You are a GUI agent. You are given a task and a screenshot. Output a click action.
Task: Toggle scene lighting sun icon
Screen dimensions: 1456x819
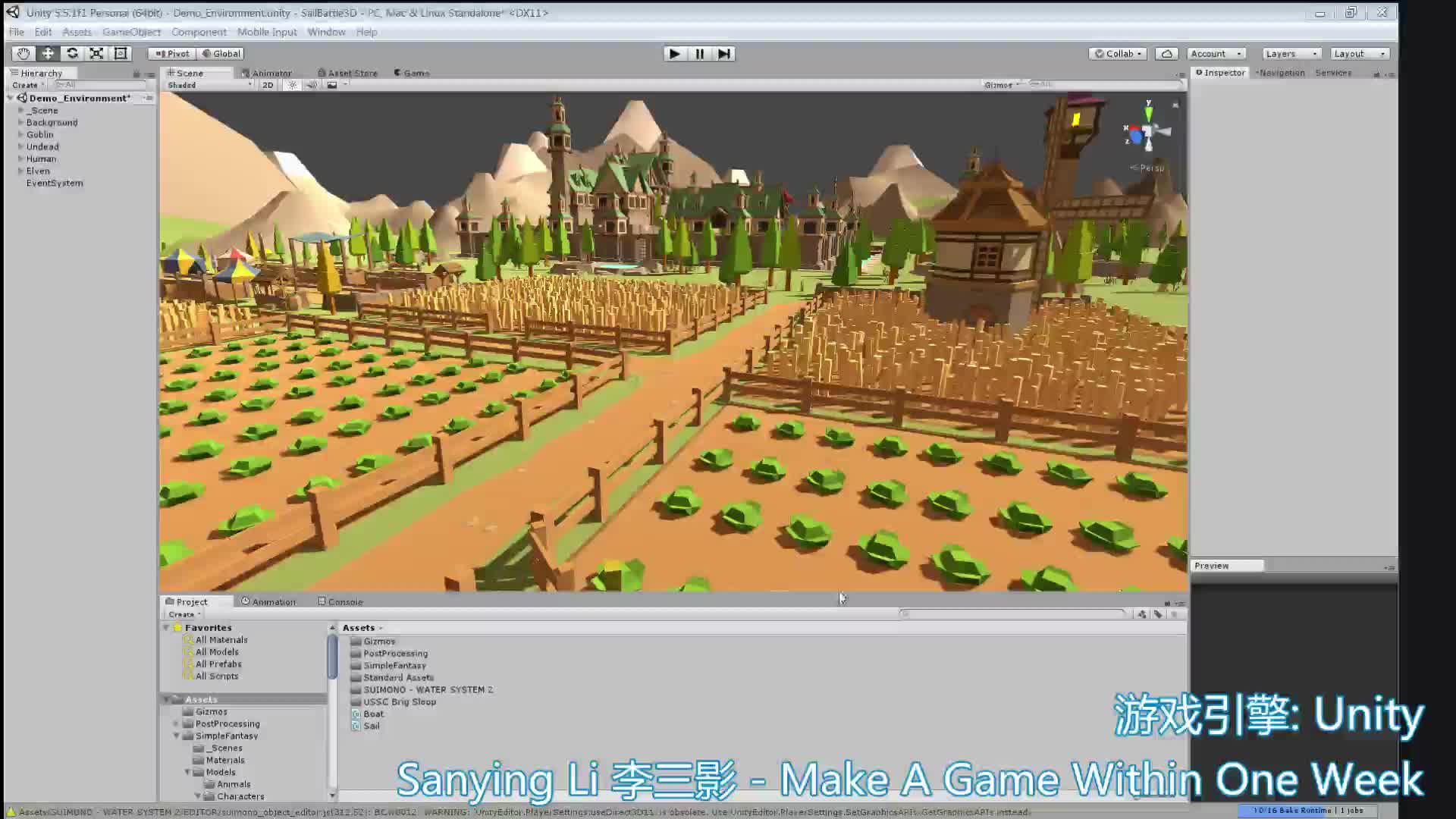tap(293, 85)
